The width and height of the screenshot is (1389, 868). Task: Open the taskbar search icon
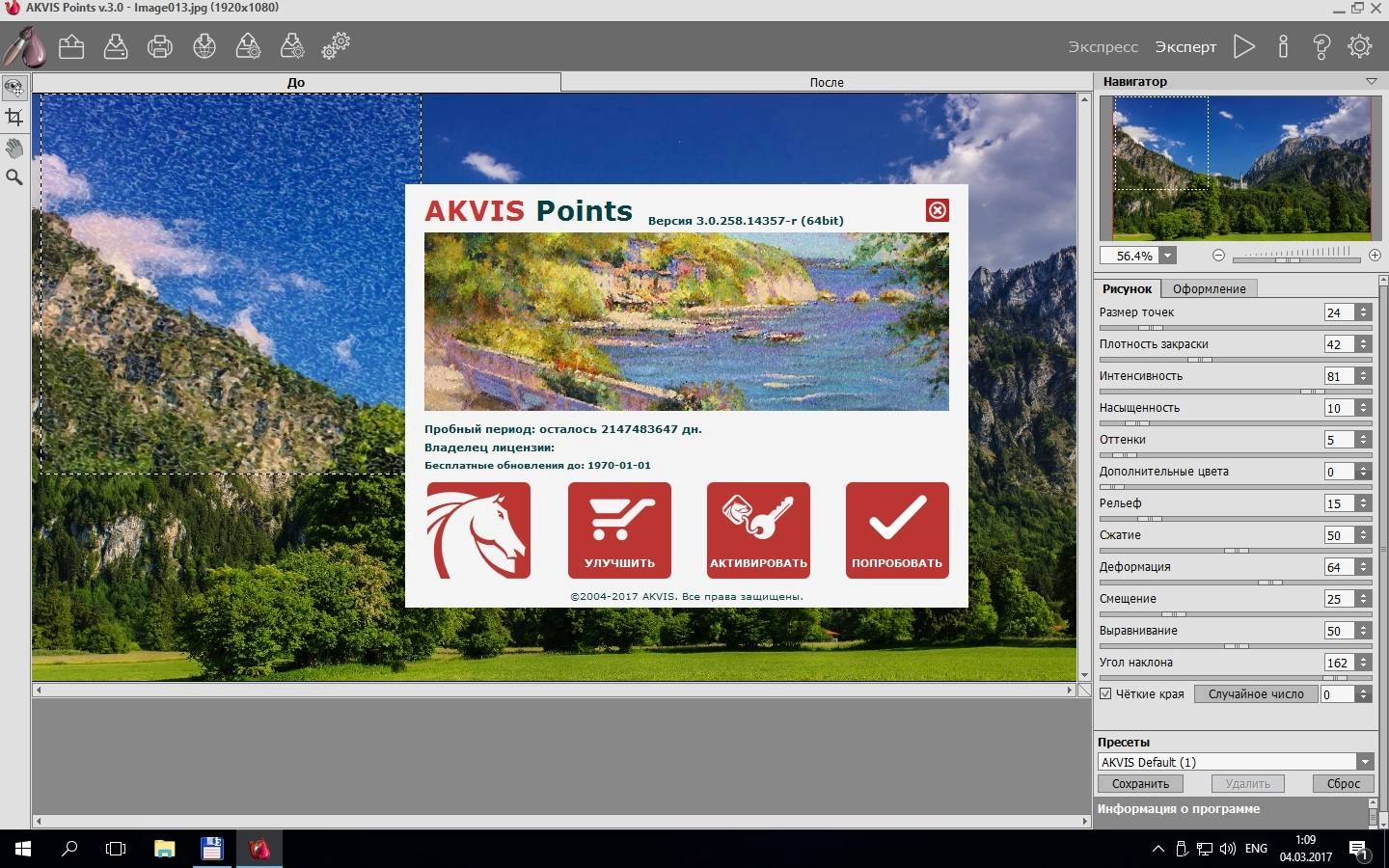69,849
